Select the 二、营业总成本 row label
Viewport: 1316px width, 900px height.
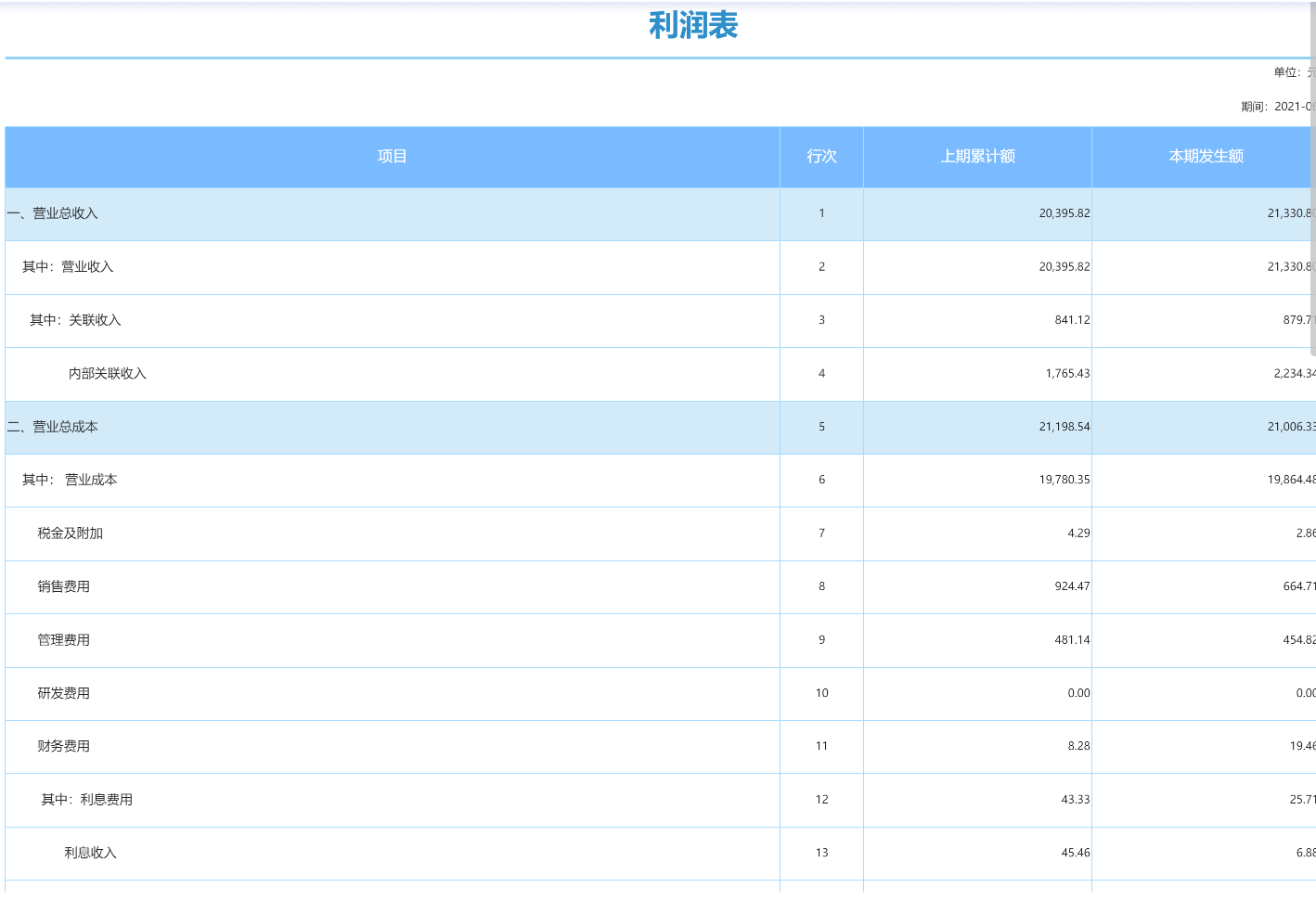coord(53,427)
